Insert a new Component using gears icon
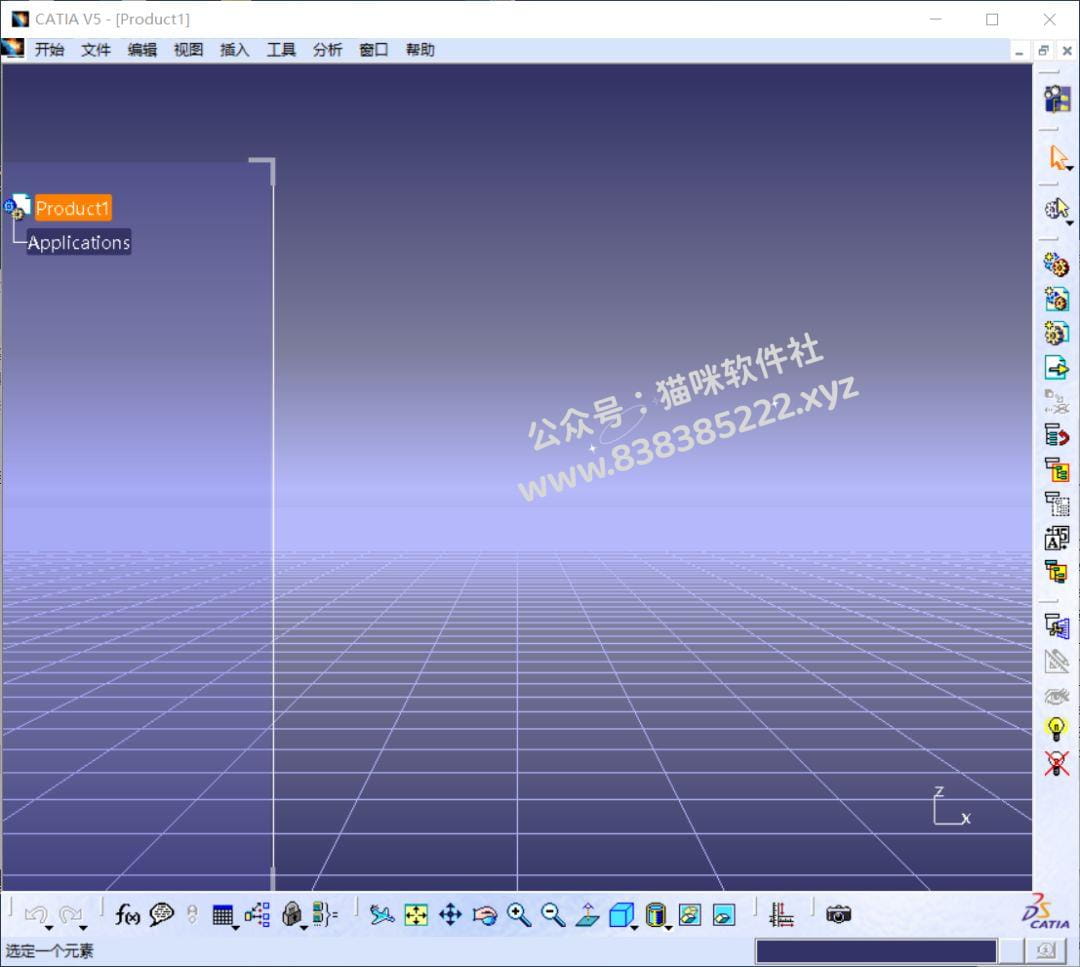 [x=1057, y=264]
